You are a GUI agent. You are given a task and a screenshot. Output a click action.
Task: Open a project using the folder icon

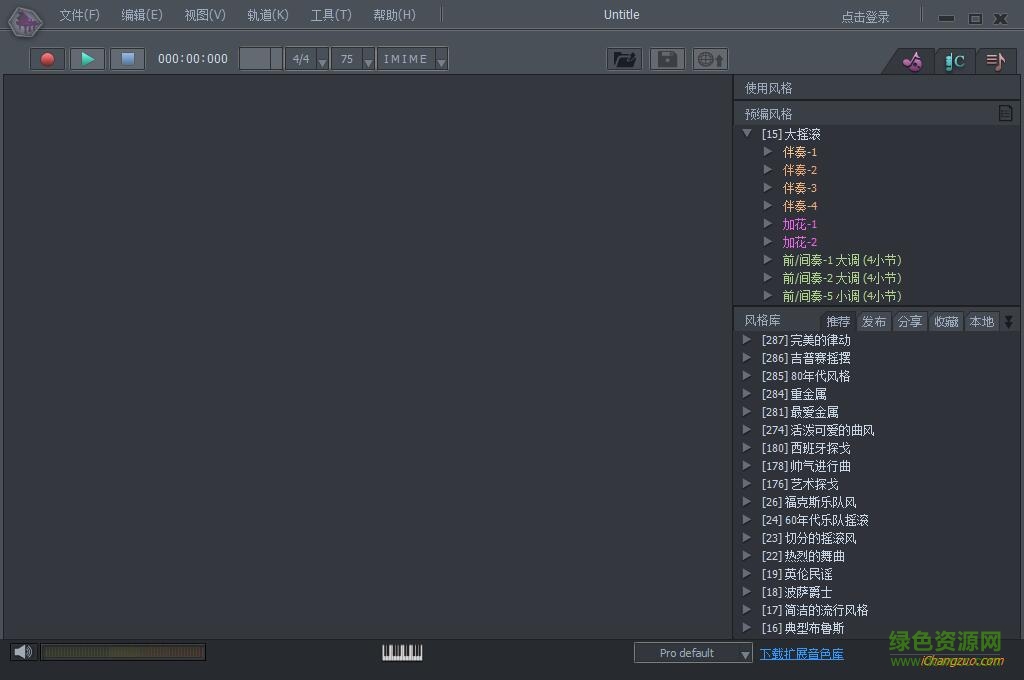point(624,58)
